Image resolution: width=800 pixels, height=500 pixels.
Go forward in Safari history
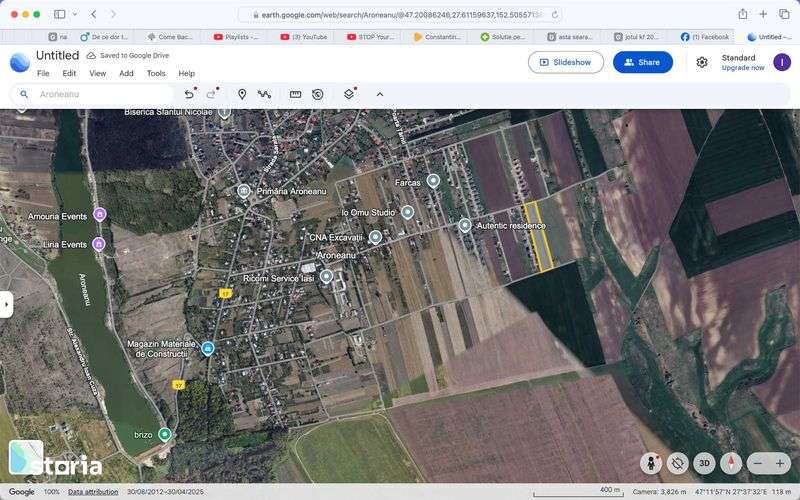point(113,14)
